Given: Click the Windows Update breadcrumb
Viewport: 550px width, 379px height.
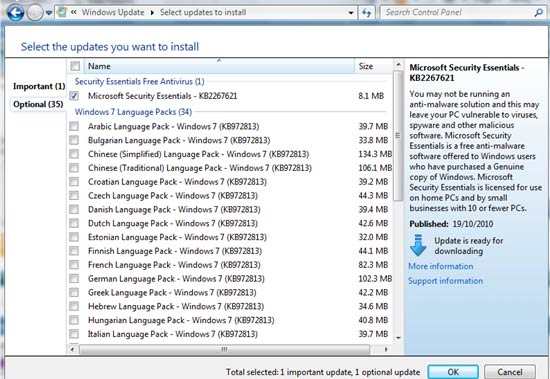Looking at the screenshot, I should point(113,12).
